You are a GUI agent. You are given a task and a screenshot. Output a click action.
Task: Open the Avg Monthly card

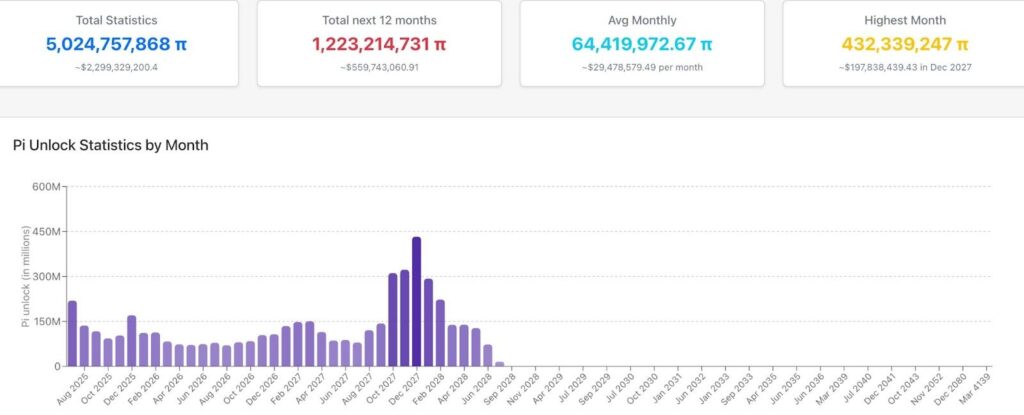pyautogui.click(x=642, y=42)
